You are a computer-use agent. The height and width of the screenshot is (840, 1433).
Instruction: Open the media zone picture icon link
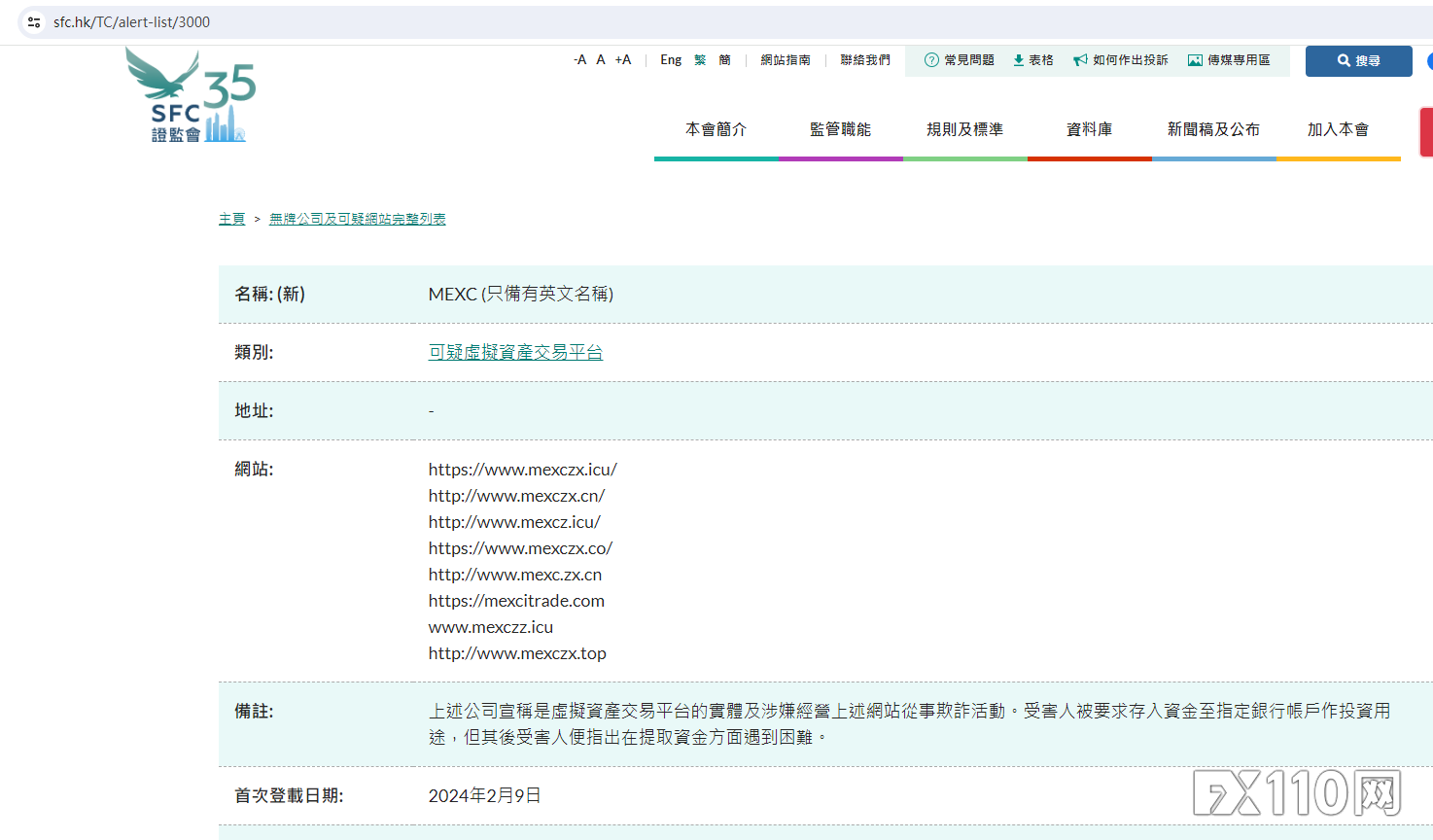coord(1229,60)
